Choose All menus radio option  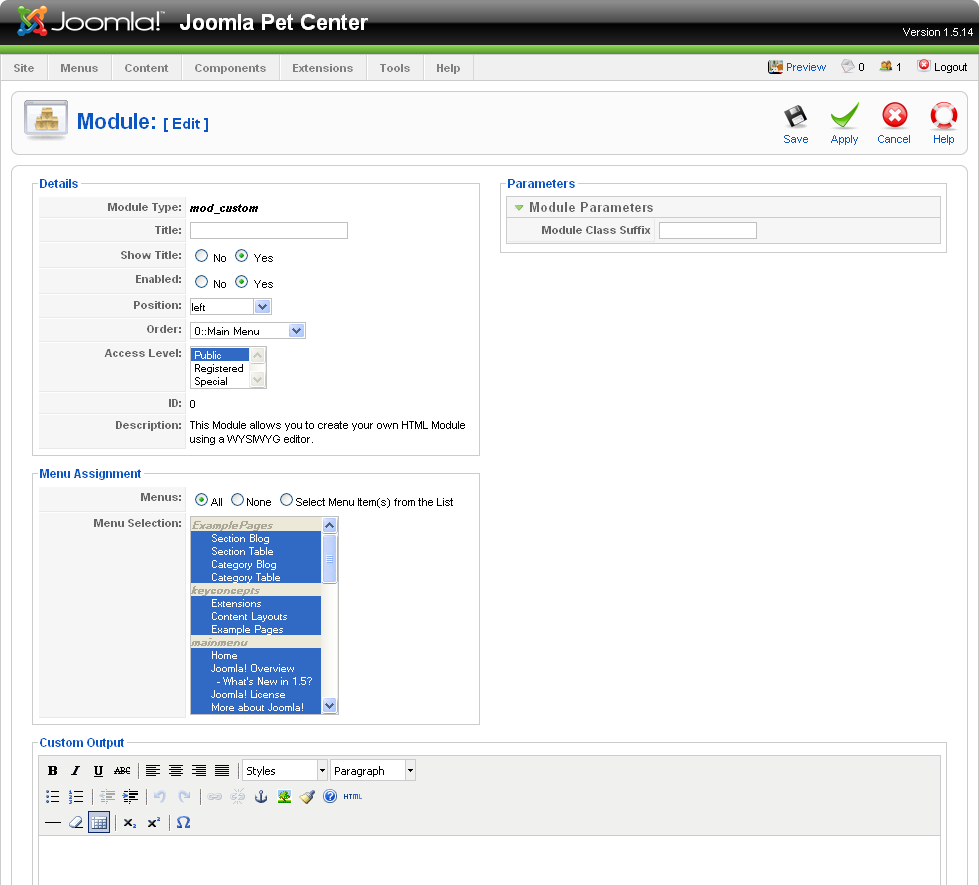click(x=201, y=500)
